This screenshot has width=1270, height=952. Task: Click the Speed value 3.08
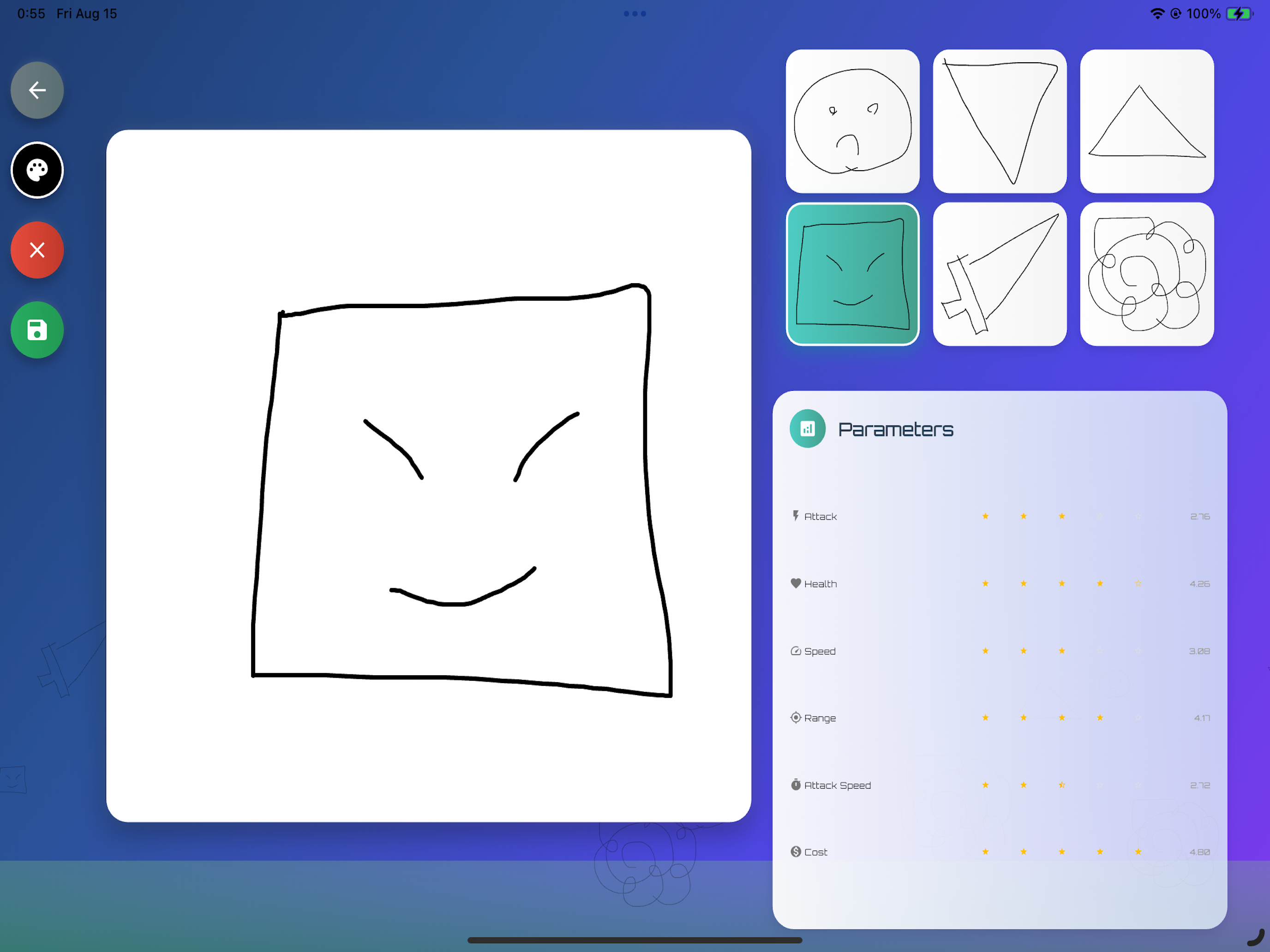click(x=1199, y=651)
